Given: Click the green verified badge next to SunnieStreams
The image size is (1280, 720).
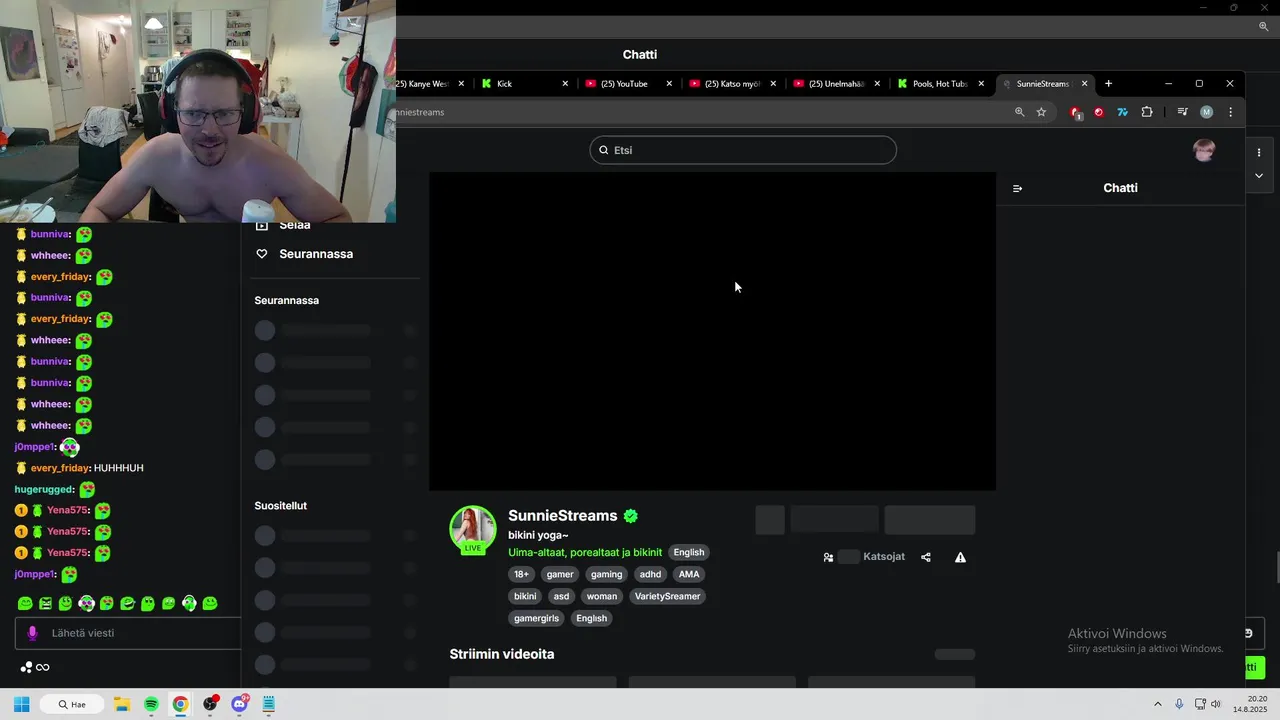Looking at the screenshot, I should [x=631, y=516].
